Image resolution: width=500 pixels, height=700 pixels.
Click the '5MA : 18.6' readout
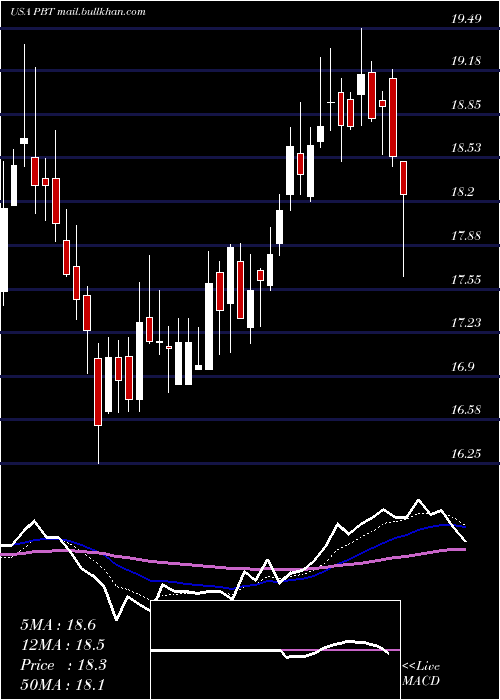point(58,625)
